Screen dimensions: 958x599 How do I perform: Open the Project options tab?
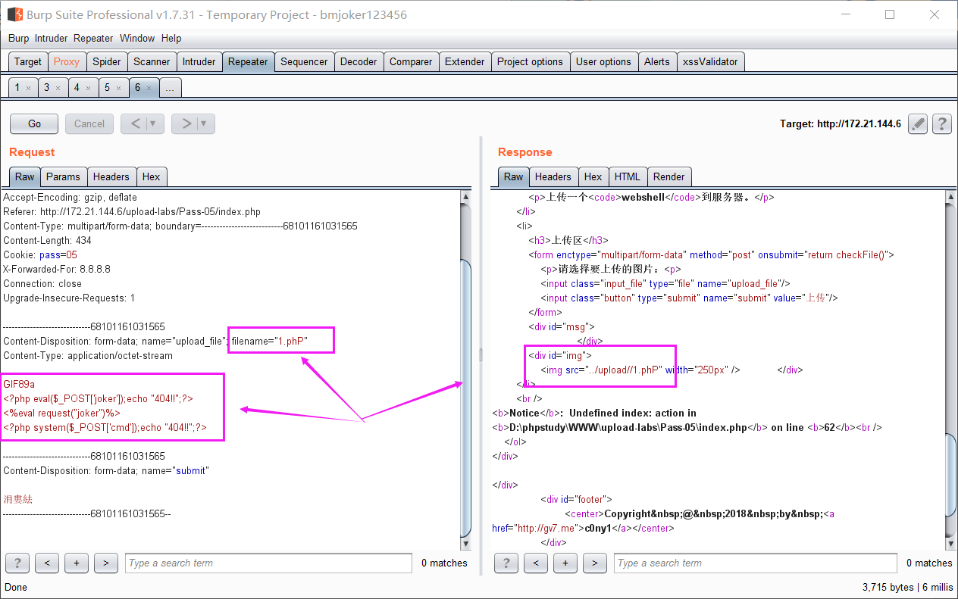point(530,62)
